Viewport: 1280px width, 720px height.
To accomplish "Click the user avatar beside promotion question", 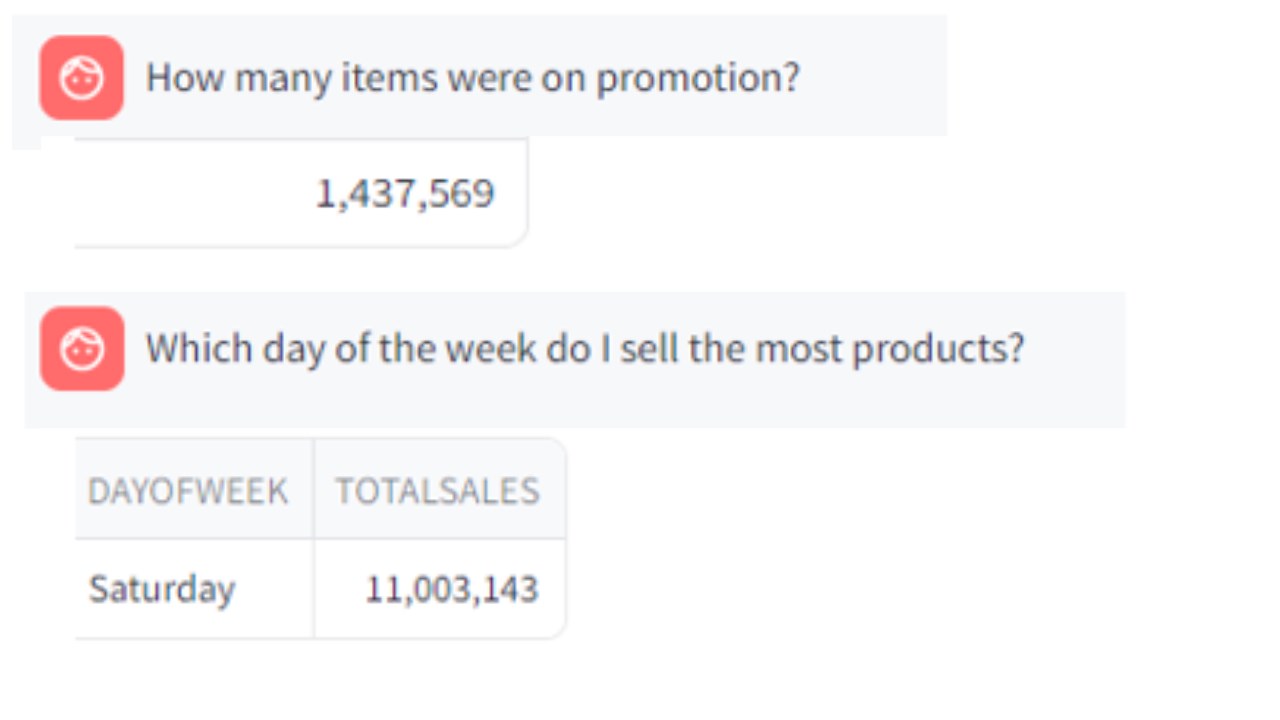I will point(82,78).
